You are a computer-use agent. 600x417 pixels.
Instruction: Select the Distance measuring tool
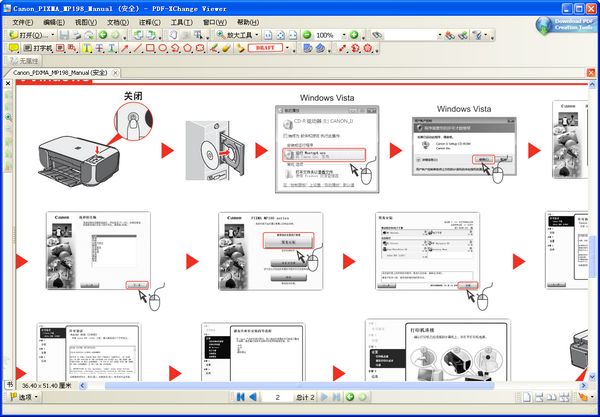[x=343, y=48]
